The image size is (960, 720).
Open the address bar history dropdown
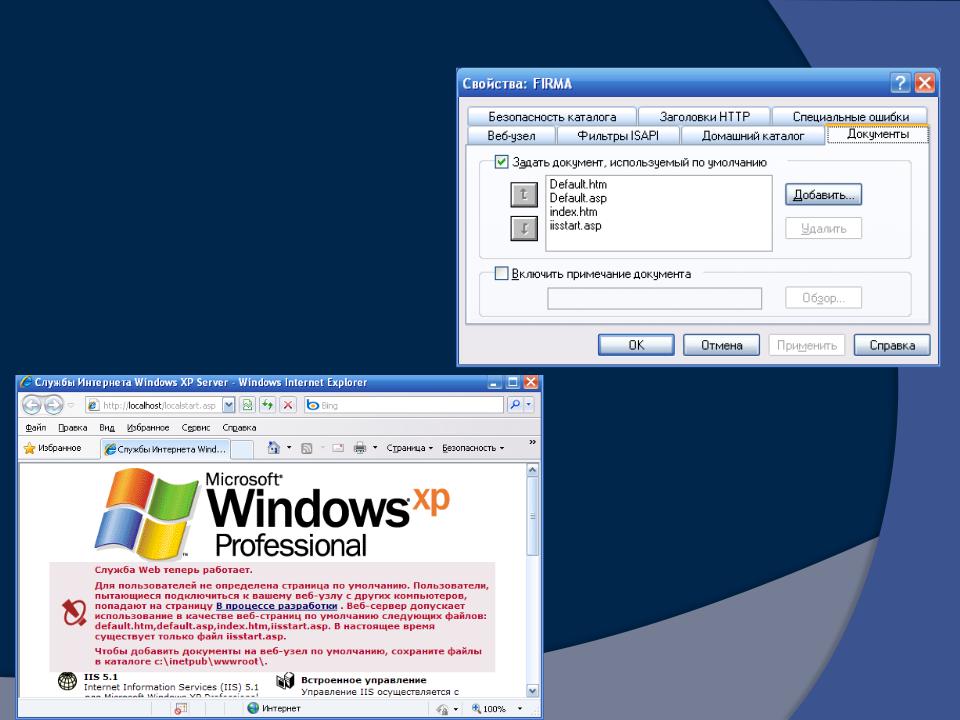pyautogui.click(x=228, y=405)
